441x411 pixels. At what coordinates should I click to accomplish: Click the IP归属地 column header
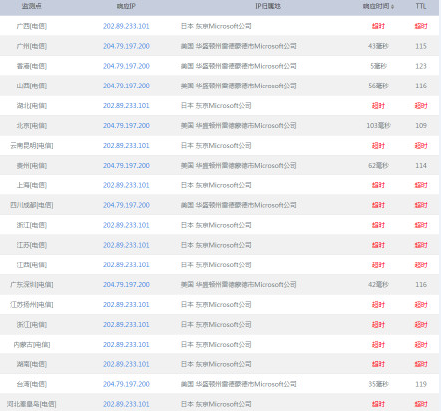[x=268, y=6]
